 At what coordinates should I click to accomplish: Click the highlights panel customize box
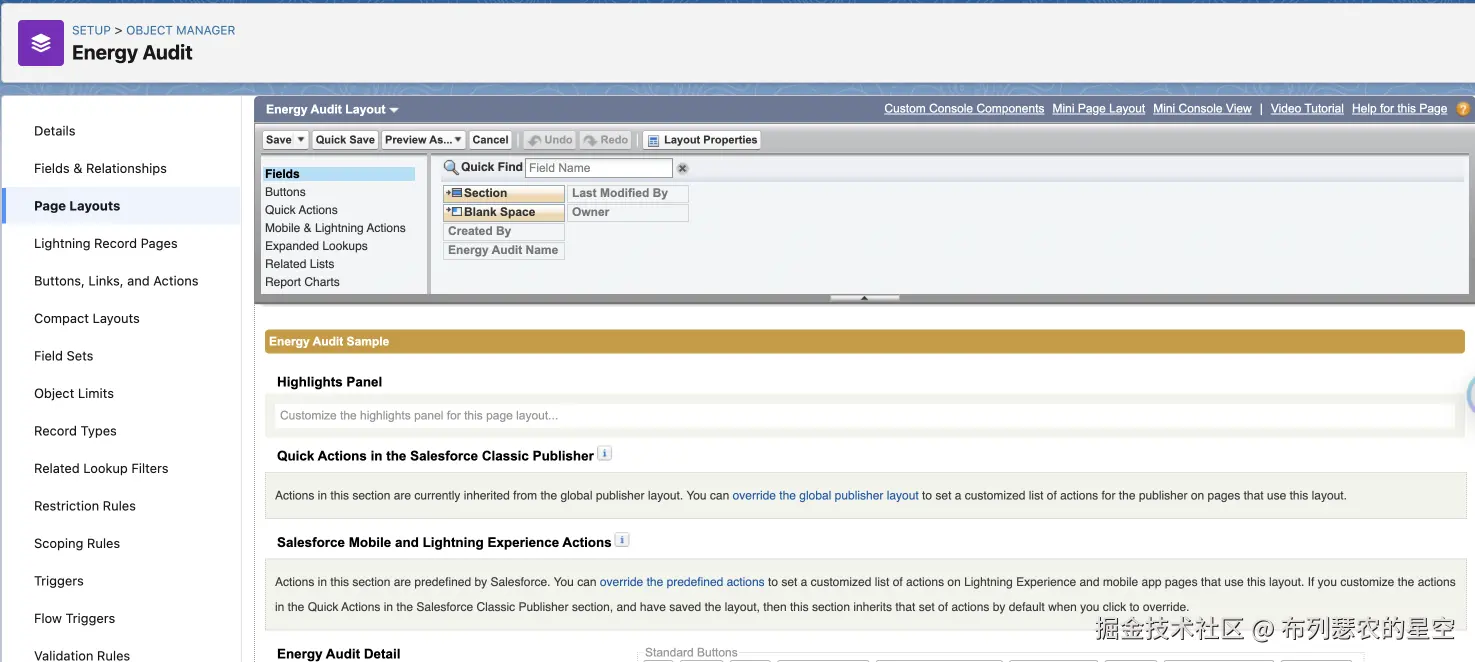[864, 415]
